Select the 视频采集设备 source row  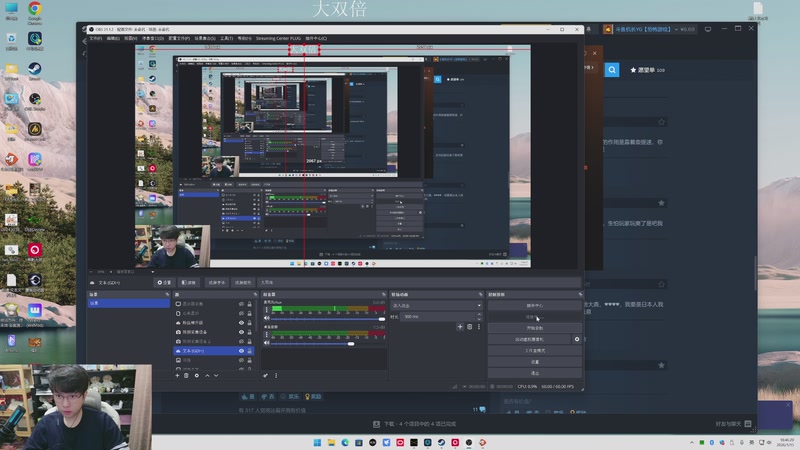pyautogui.click(x=214, y=332)
